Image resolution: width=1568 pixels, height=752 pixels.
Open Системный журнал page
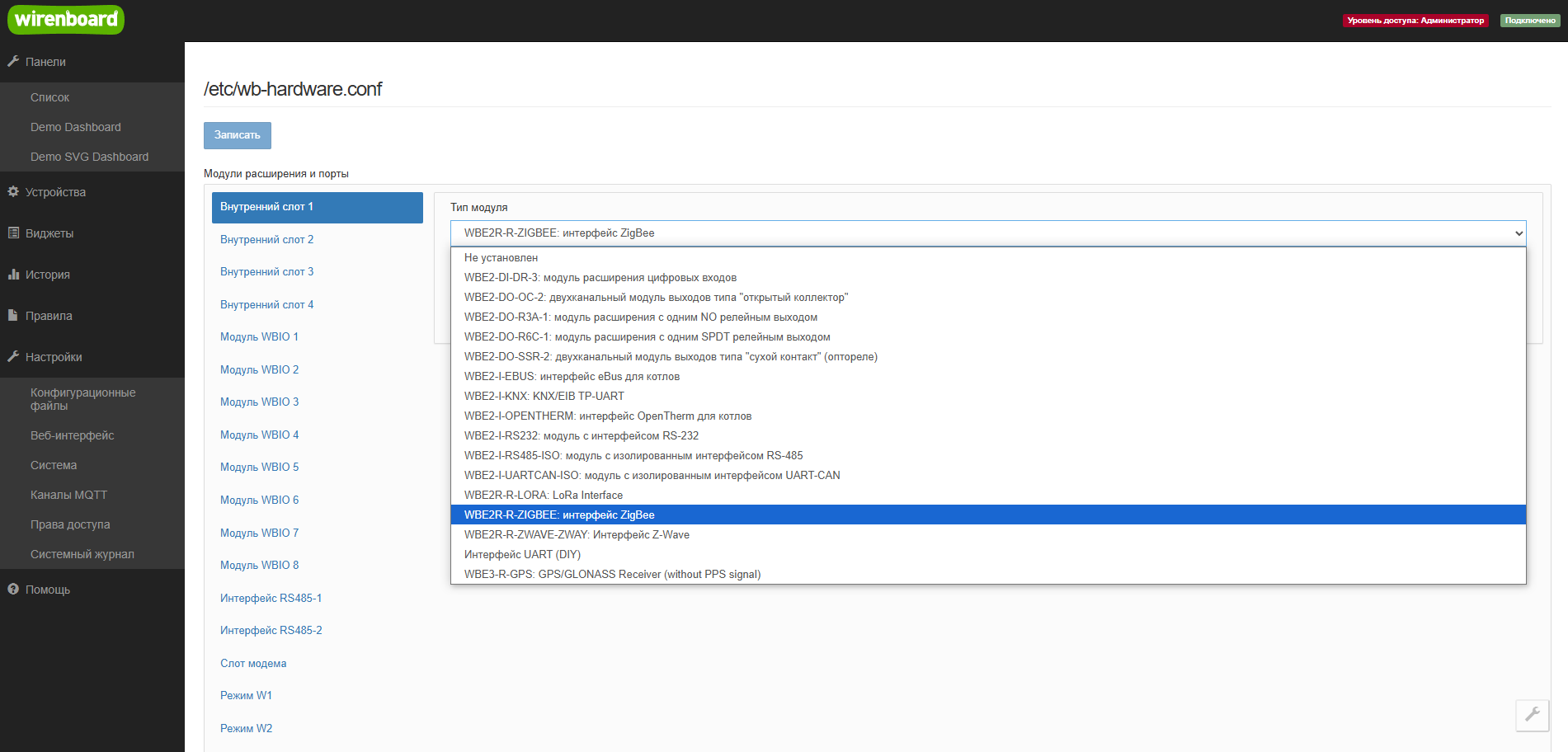[92, 554]
